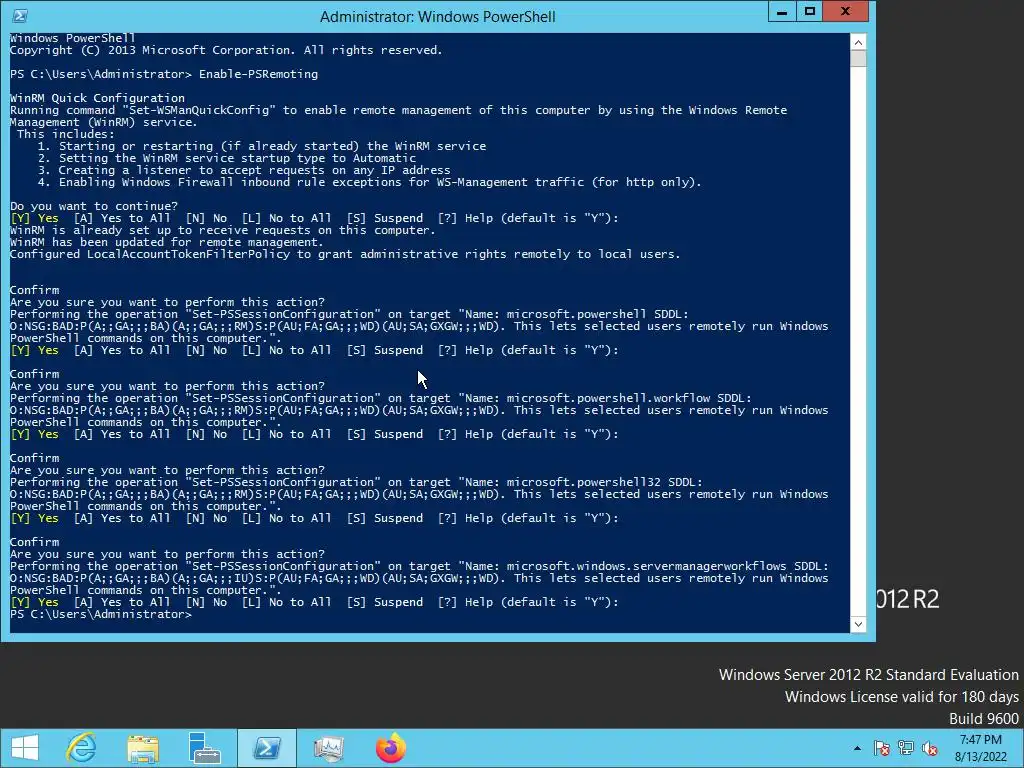Close the Administrator PowerShell window
This screenshot has width=1024, height=768.
tap(845, 12)
